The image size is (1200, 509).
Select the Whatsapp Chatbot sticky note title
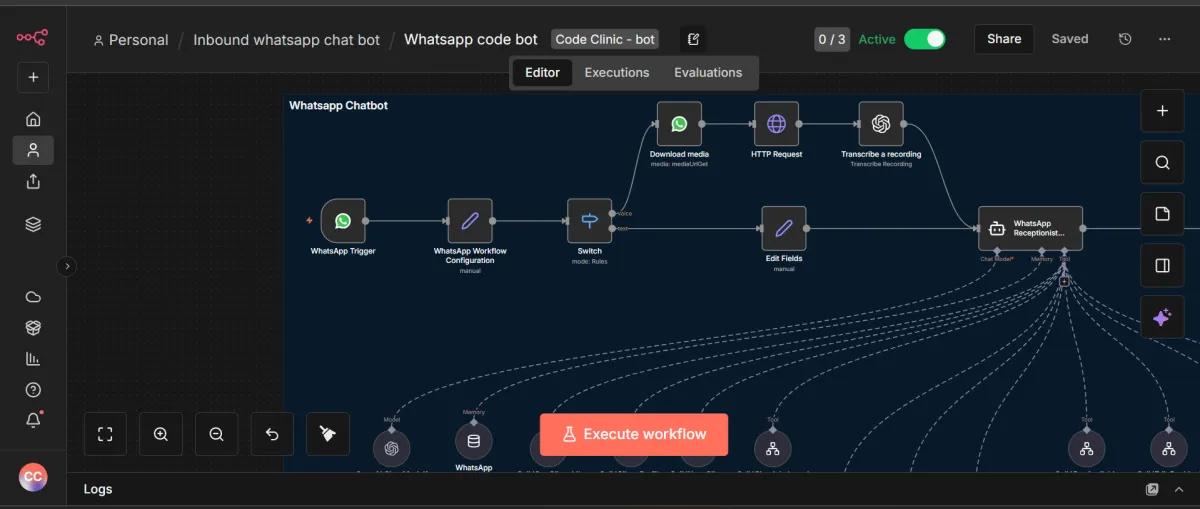pyautogui.click(x=338, y=105)
